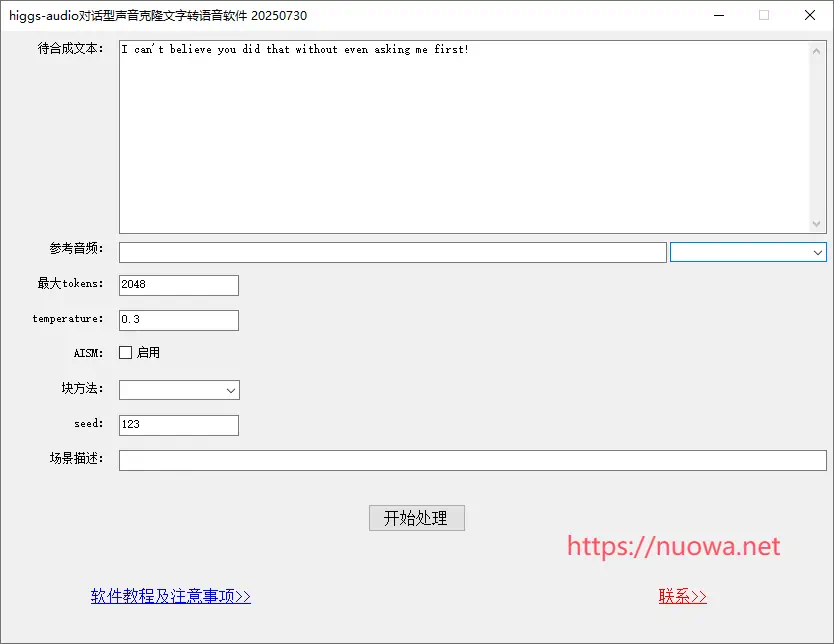Open the red 联系>> link

click(682, 596)
